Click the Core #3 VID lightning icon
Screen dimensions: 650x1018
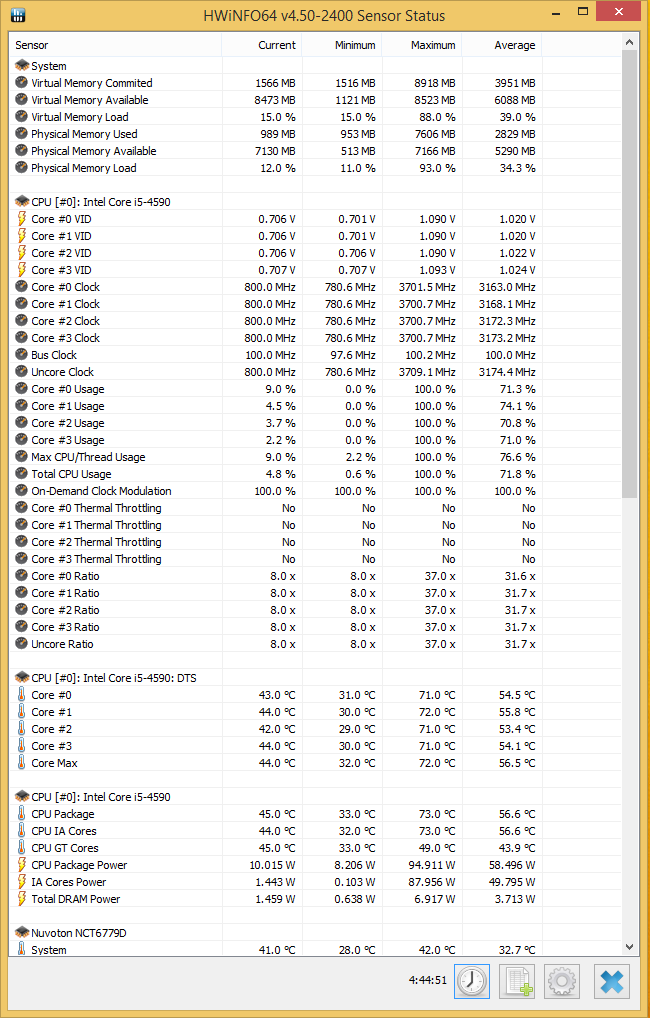[x=21, y=269]
